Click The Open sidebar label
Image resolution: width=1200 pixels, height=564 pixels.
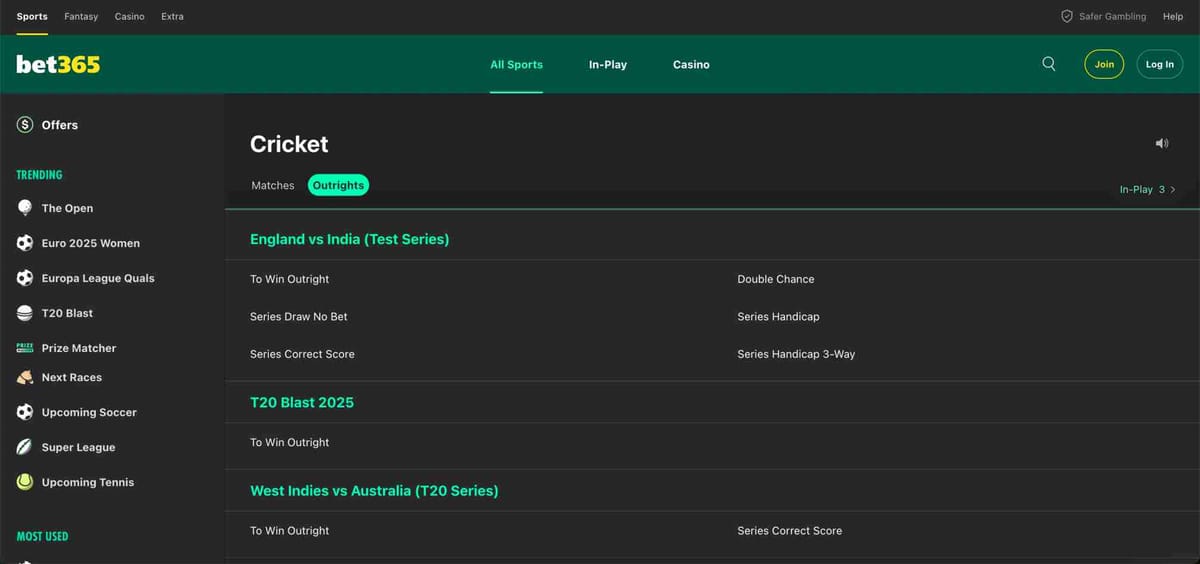coord(67,208)
